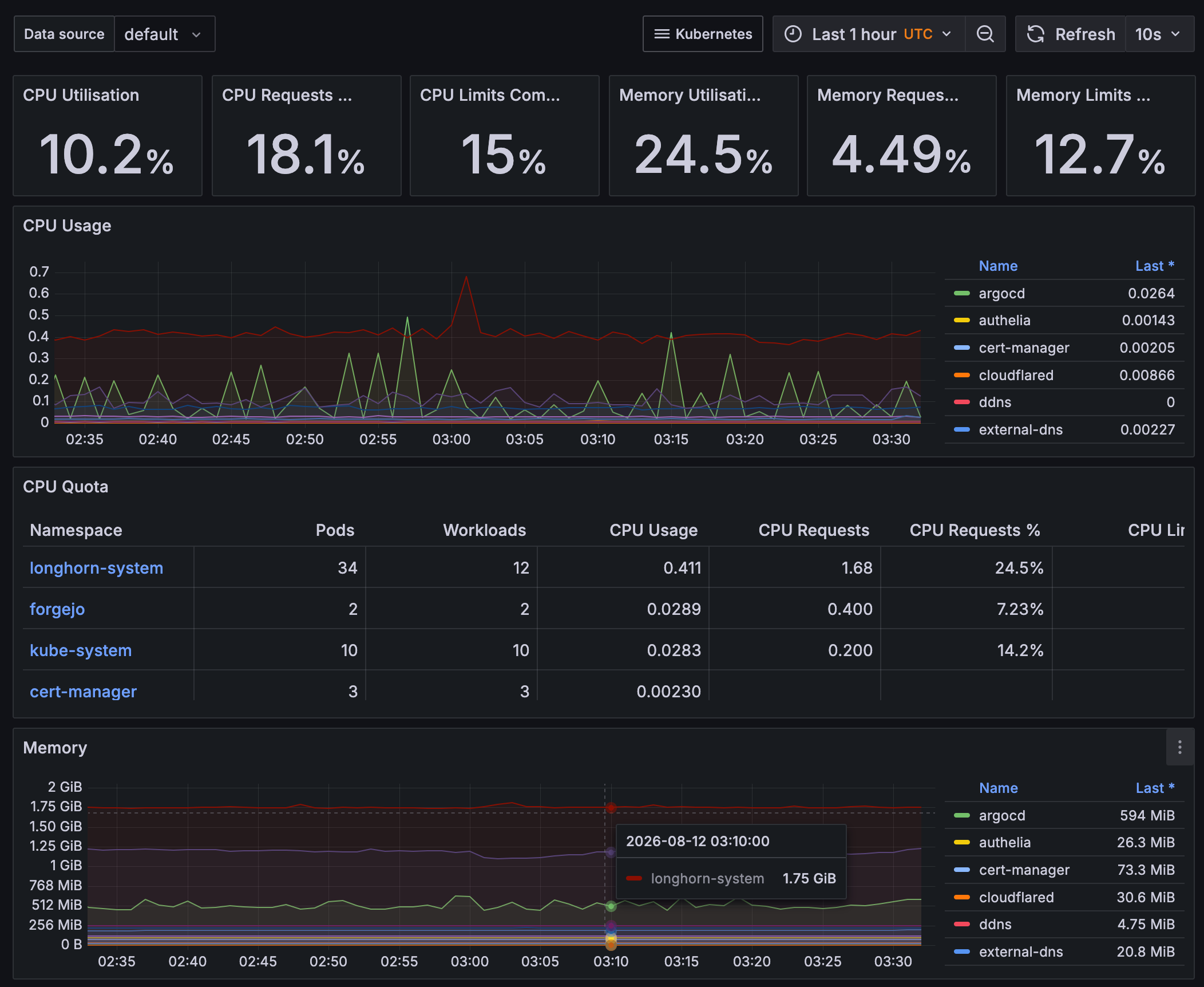This screenshot has width=1204, height=987.
Task: Sort CPU Quota table by CPU Requests % column
Action: pos(975,530)
